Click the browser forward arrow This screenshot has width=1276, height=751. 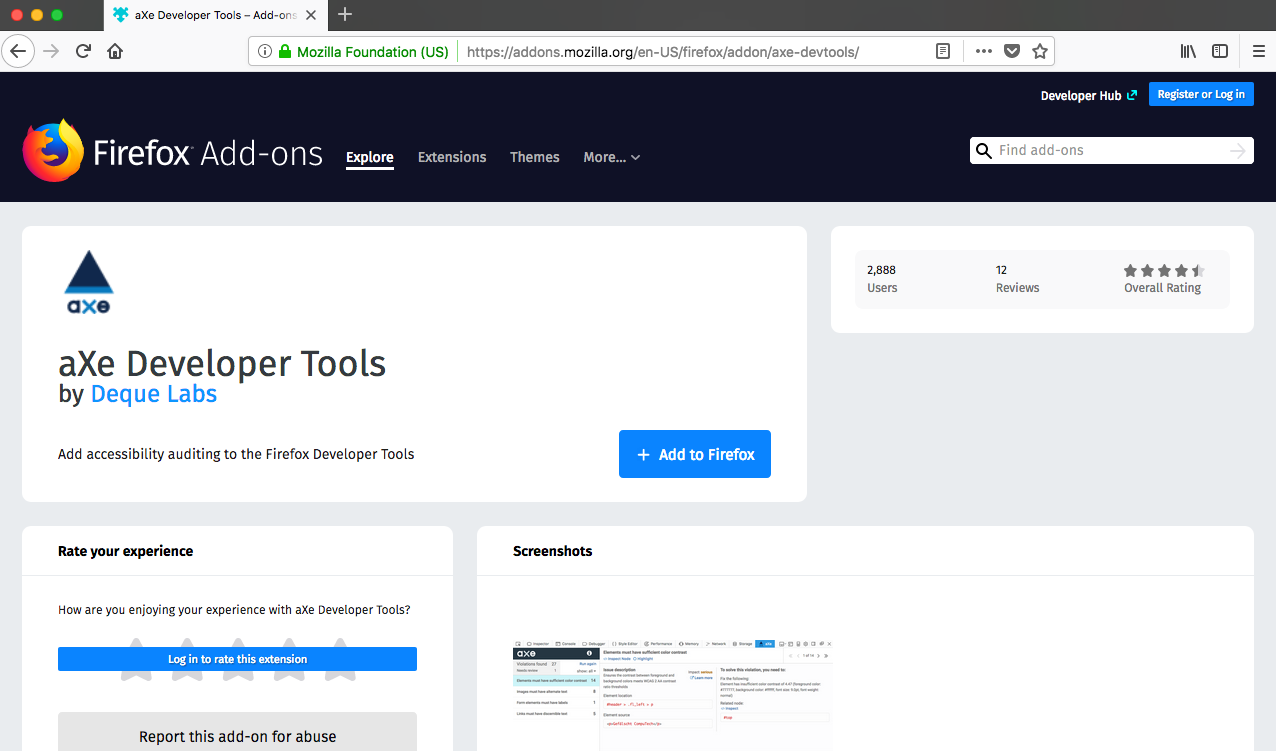[51, 51]
